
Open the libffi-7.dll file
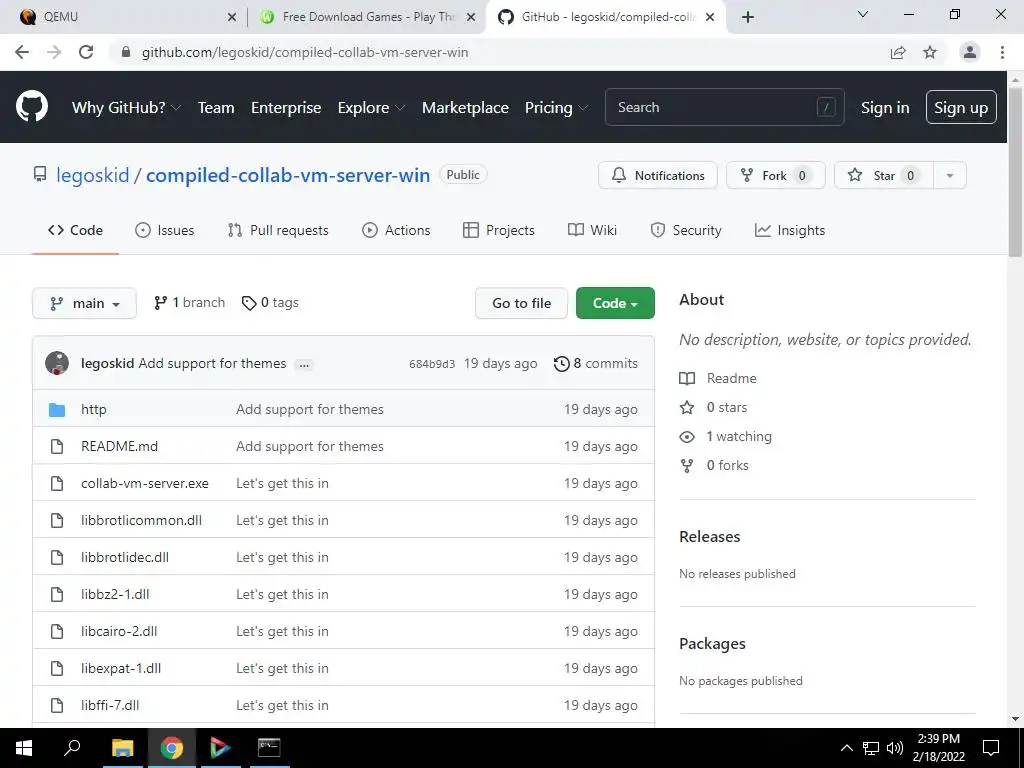click(x=110, y=705)
